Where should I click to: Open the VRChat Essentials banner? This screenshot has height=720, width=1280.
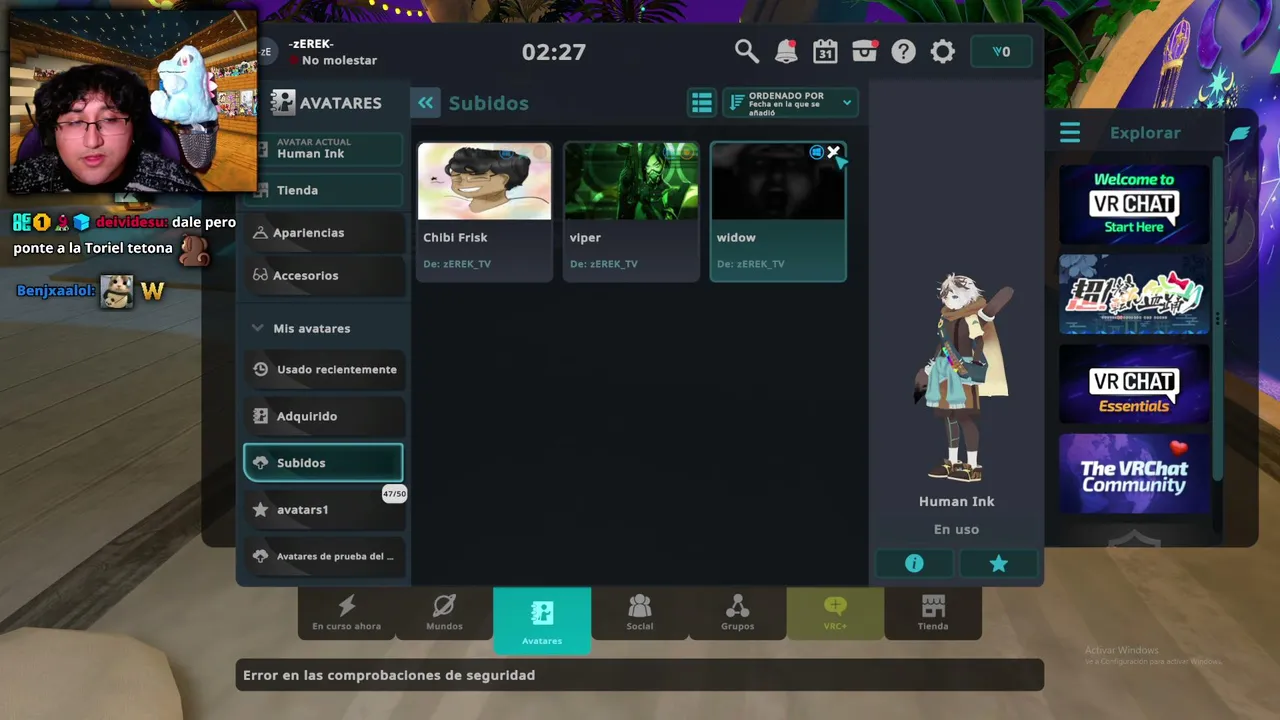click(x=1134, y=384)
